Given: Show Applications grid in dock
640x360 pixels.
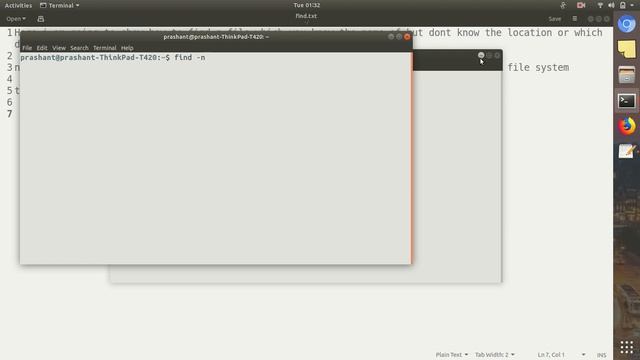Looking at the screenshot, I should 627,347.
